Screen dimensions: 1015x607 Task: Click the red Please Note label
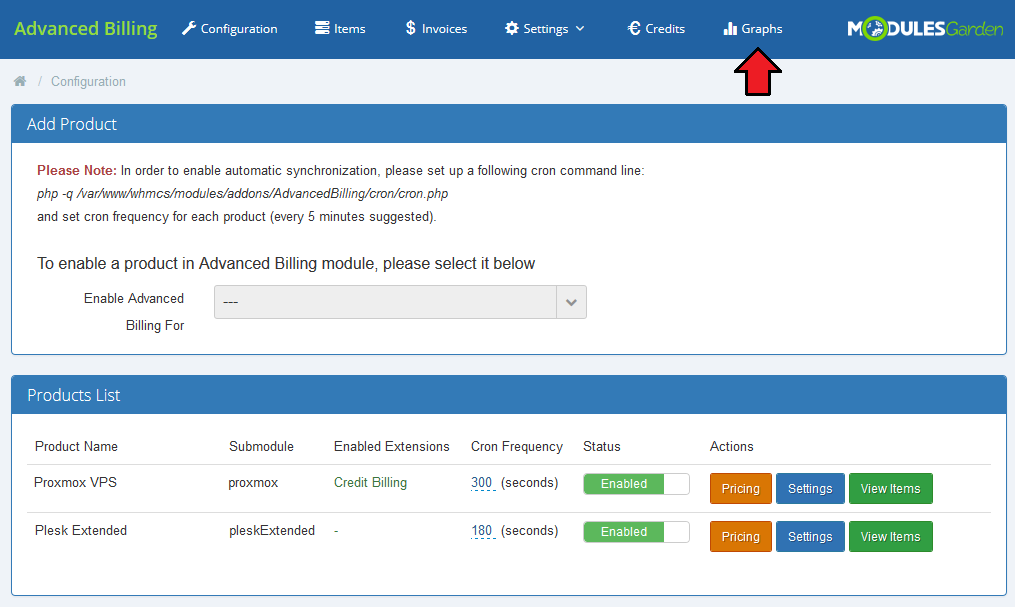77,171
